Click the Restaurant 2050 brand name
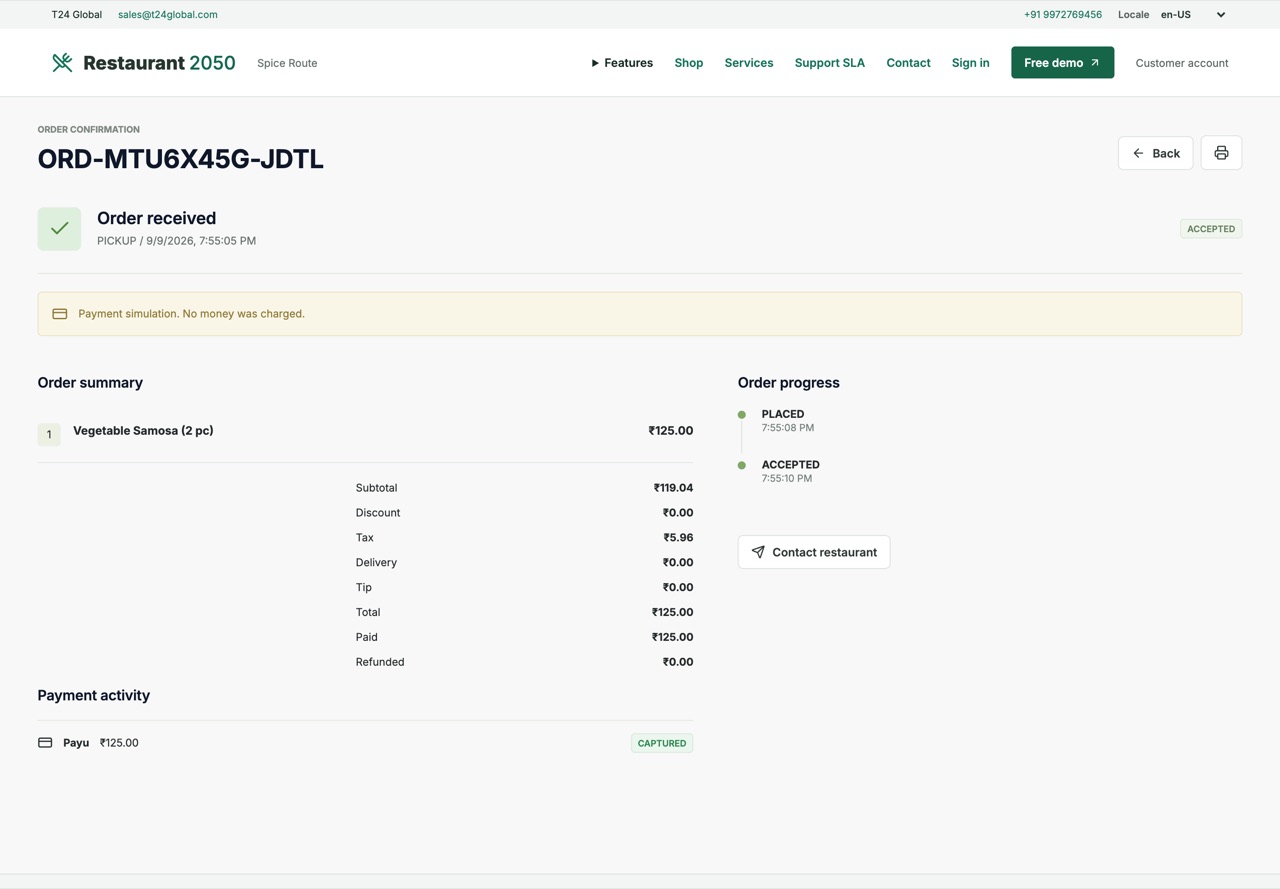 [x=159, y=63]
